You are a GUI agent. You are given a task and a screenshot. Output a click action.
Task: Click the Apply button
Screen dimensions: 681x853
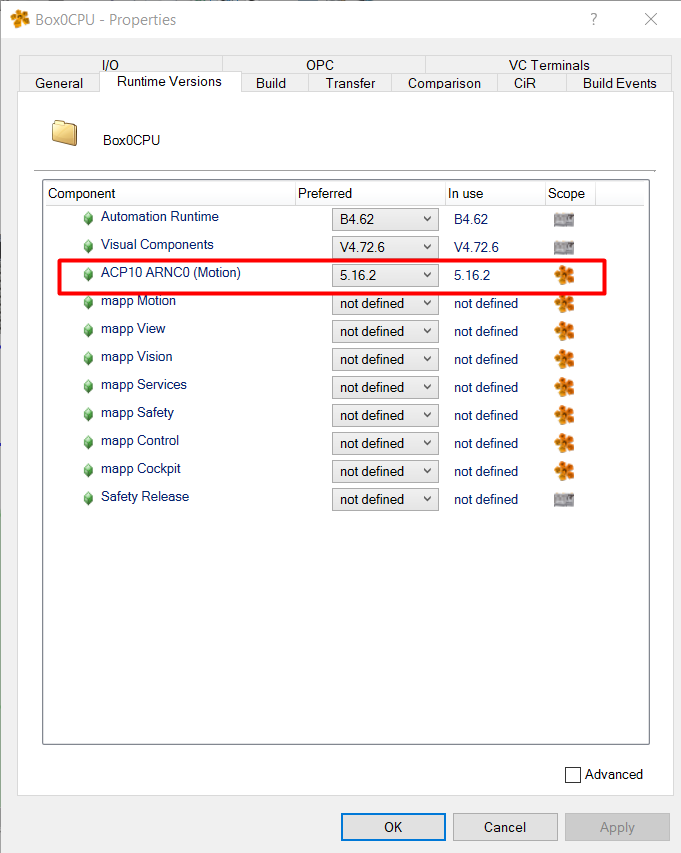pyautogui.click(x=617, y=827)
